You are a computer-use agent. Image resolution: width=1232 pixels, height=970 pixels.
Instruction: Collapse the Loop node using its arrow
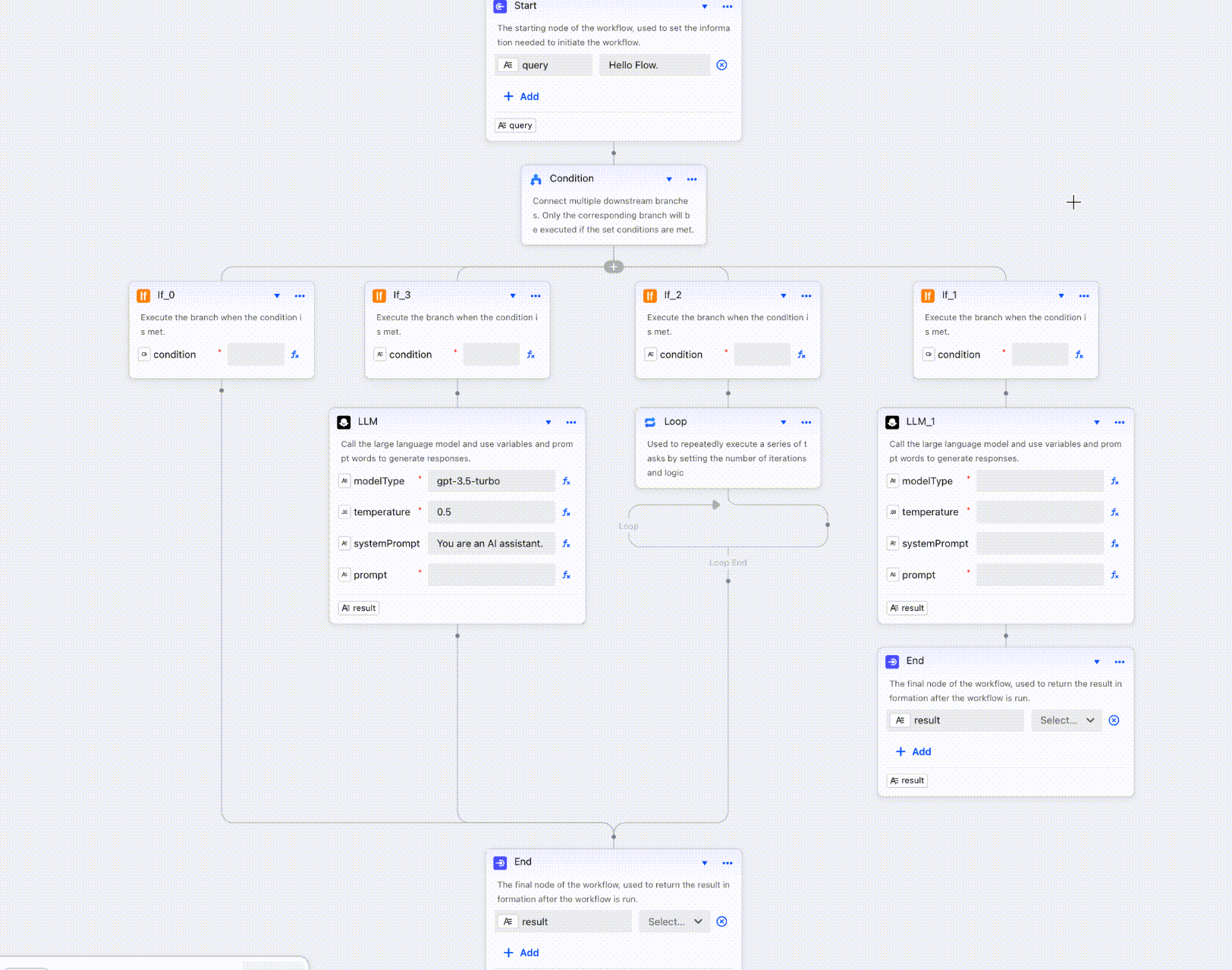(783, 422)
